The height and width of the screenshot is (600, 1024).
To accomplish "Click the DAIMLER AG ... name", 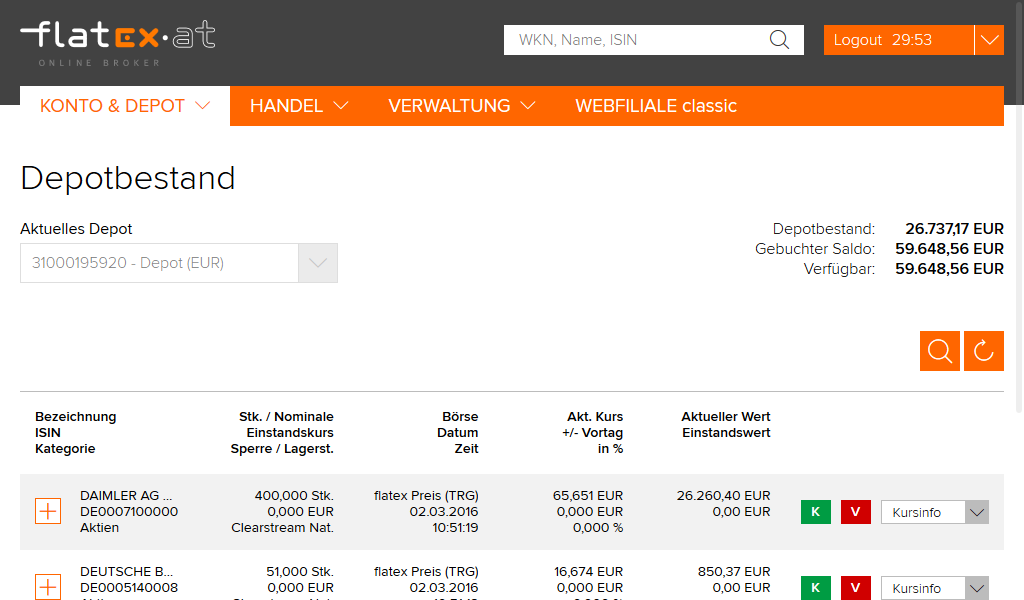I will [126, 496].
